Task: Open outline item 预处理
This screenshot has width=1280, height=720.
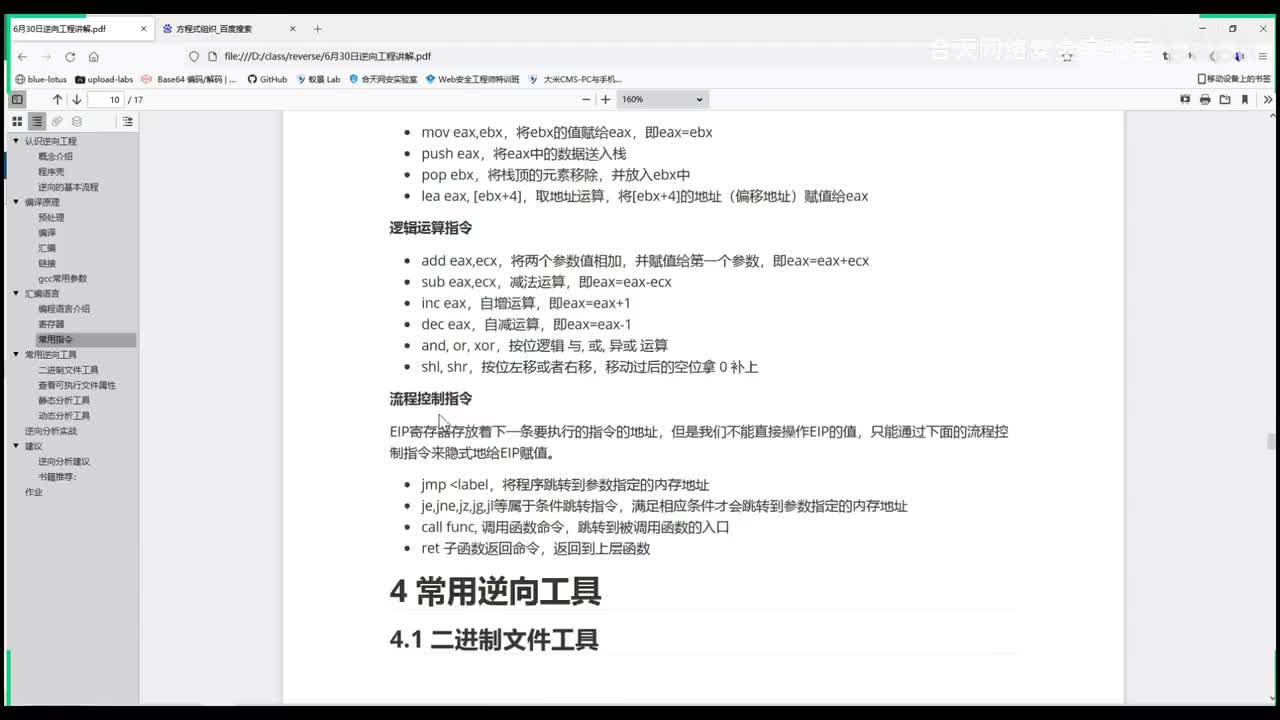Action: 51,218
